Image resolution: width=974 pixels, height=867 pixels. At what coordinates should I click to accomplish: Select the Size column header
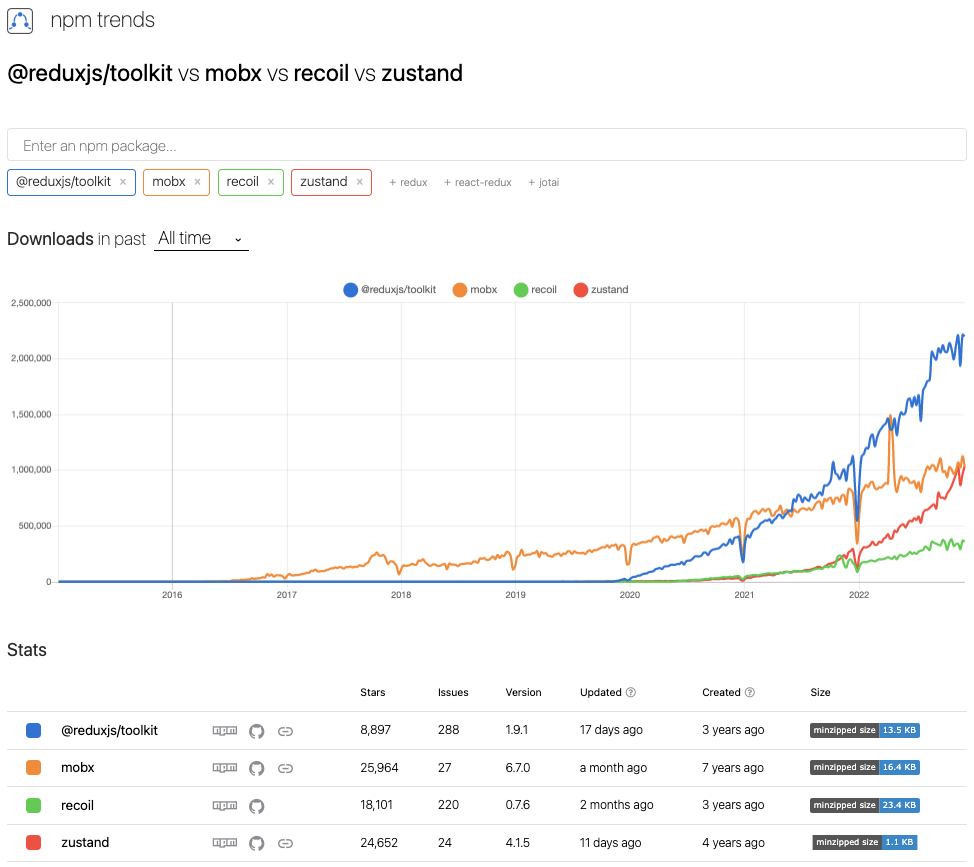pos(820,692)
